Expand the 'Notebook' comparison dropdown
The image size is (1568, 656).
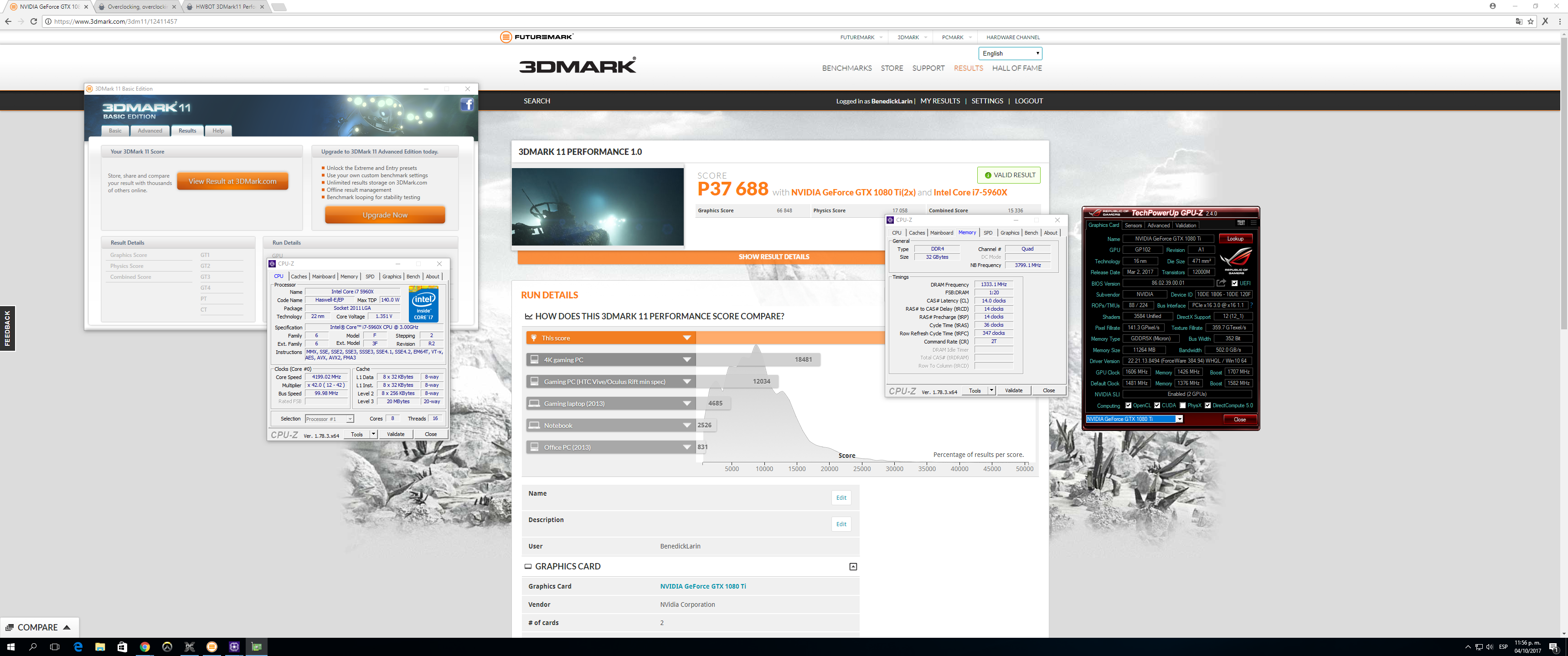coord(686,426)
